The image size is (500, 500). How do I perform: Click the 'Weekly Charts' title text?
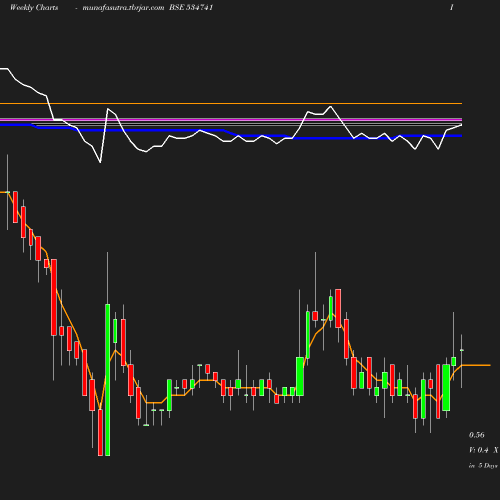34,8
